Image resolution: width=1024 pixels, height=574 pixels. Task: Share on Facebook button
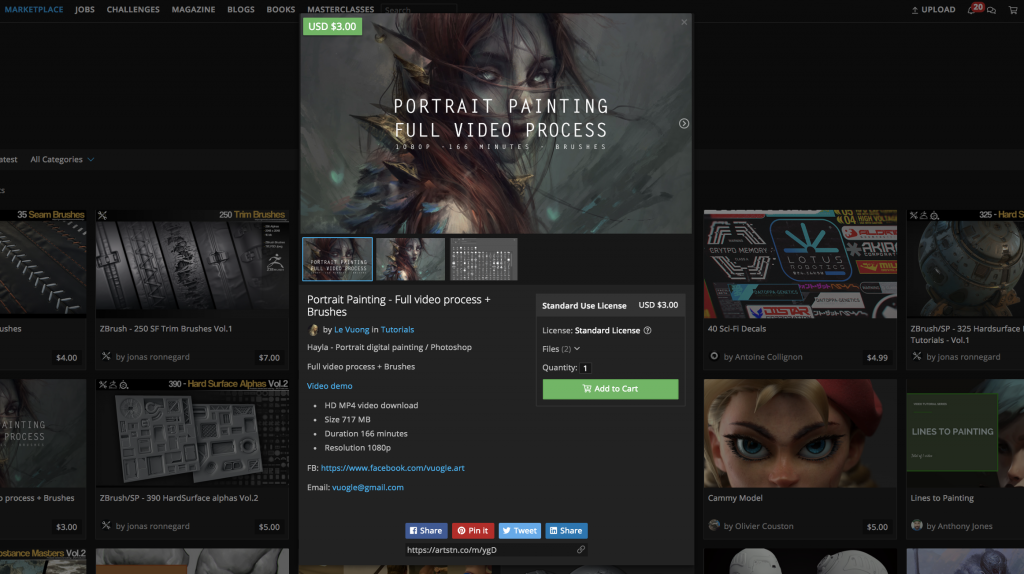coord(426,531)
